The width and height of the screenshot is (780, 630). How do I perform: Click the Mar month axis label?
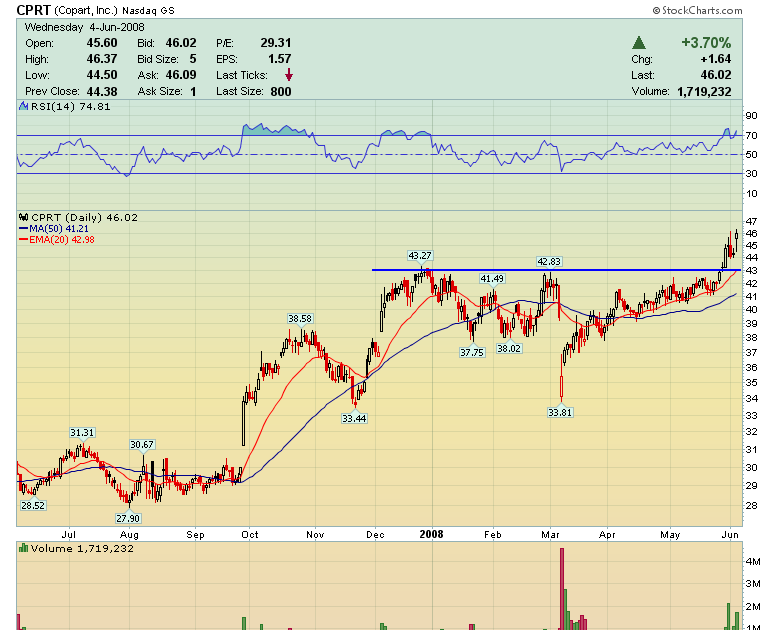coord(550,534)
